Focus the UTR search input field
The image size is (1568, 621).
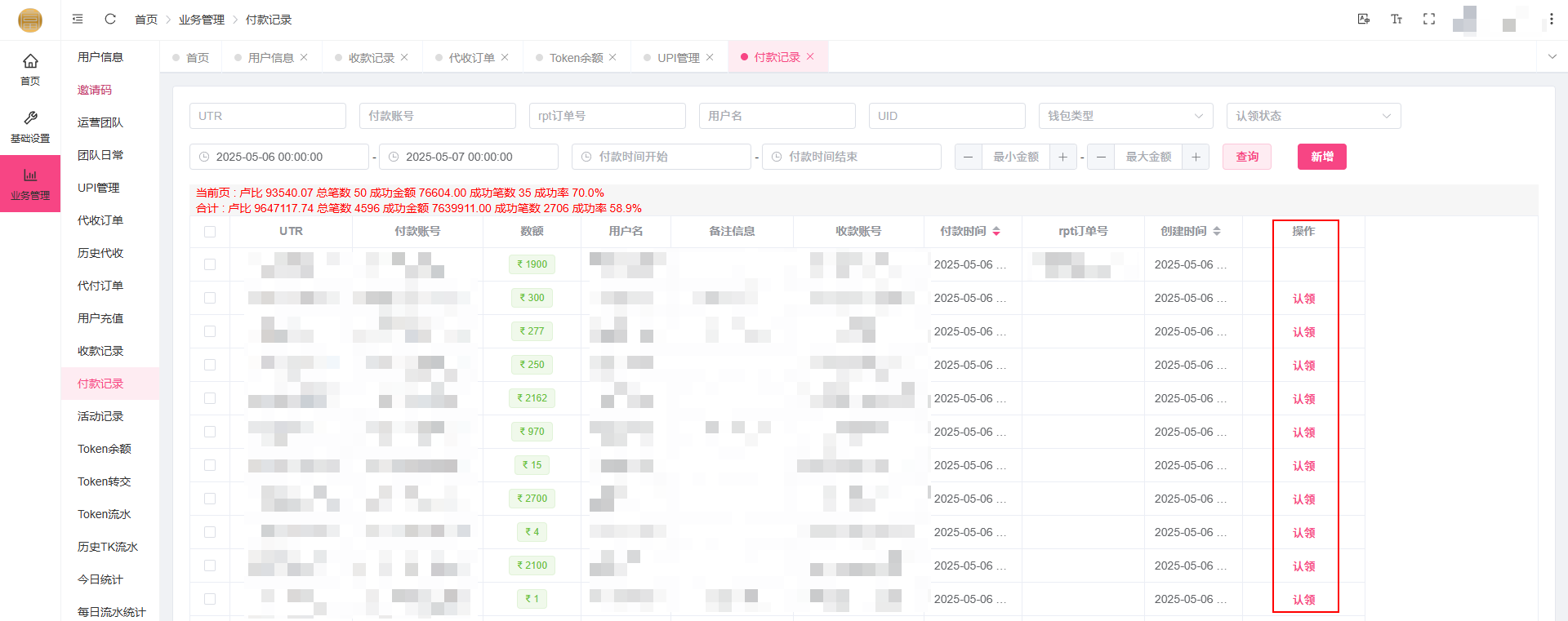point(268,116)
